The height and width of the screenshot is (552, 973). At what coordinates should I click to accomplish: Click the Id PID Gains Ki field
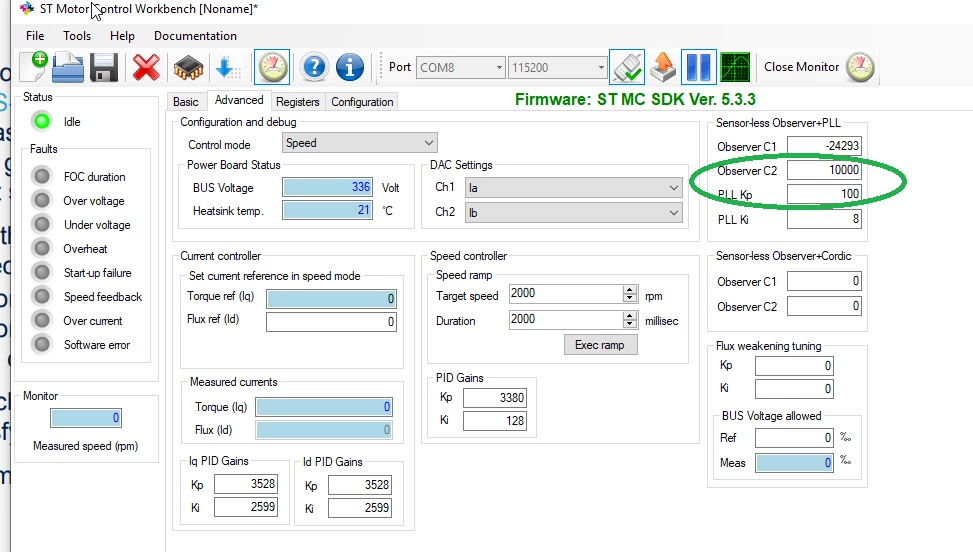click(x=360, y=507)
